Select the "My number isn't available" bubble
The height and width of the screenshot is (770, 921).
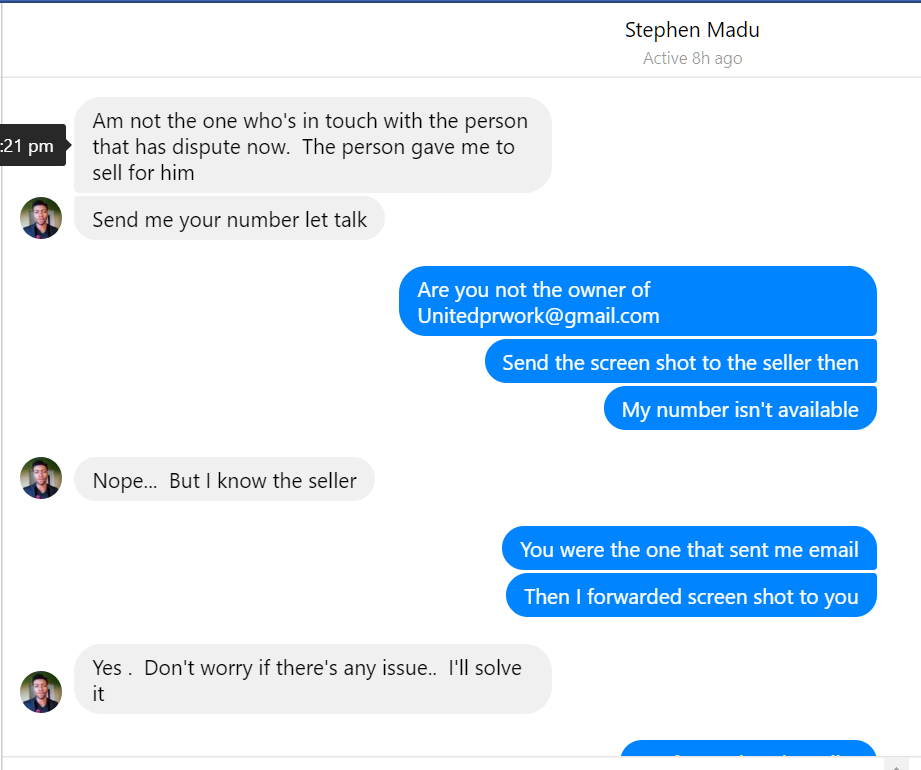click(740, 409)
